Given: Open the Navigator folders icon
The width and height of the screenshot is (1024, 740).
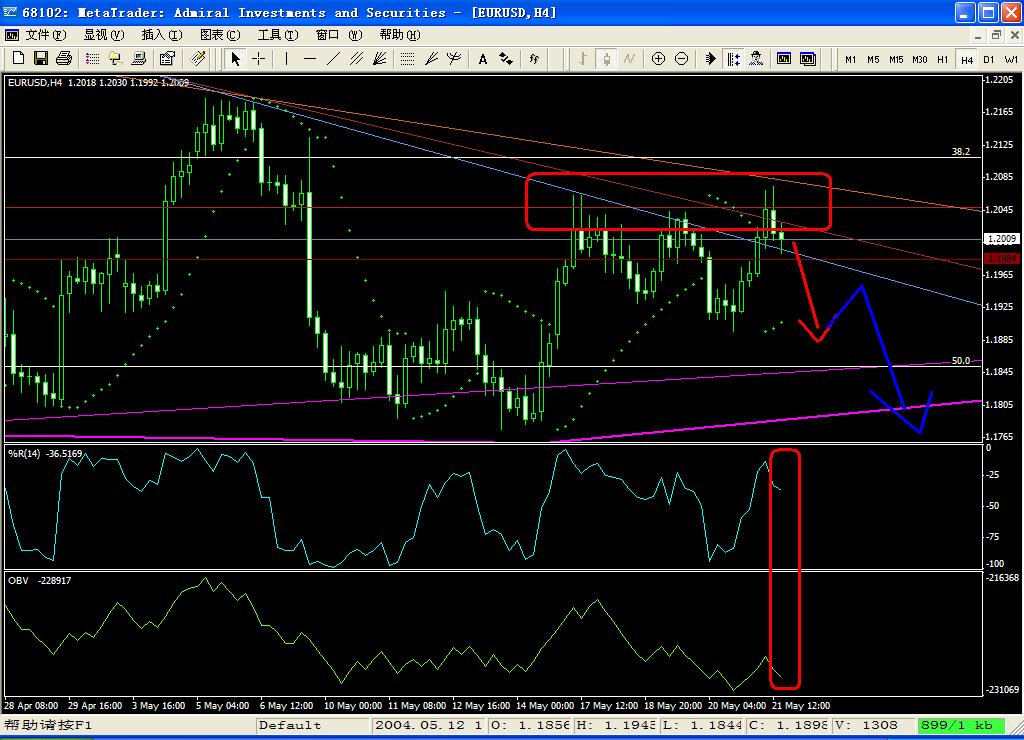Looking at the screenshot, I should pyautogui.click(x=116, y=59).
